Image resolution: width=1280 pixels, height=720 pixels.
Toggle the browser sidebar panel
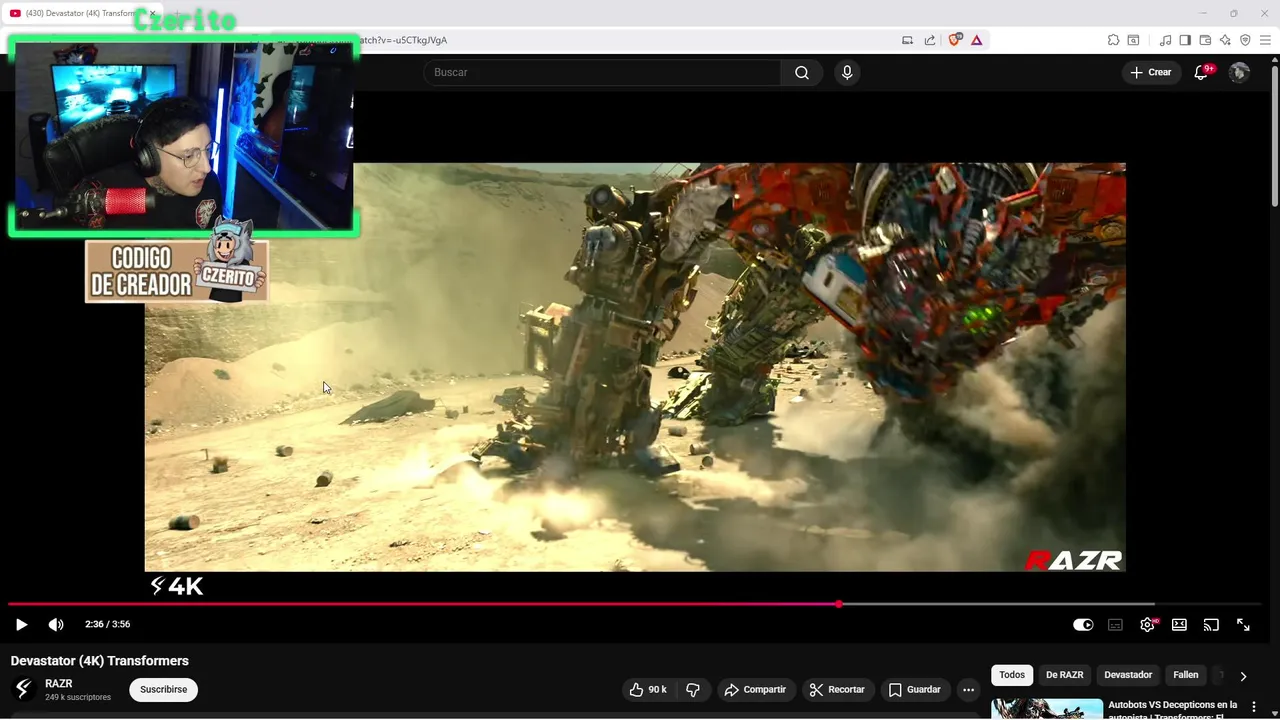1185,40
